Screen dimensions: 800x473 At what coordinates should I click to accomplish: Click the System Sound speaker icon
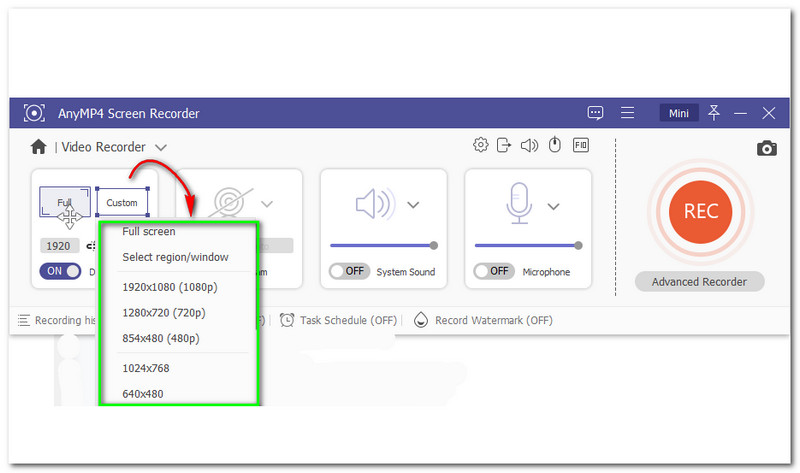click(x=374, y=204)
